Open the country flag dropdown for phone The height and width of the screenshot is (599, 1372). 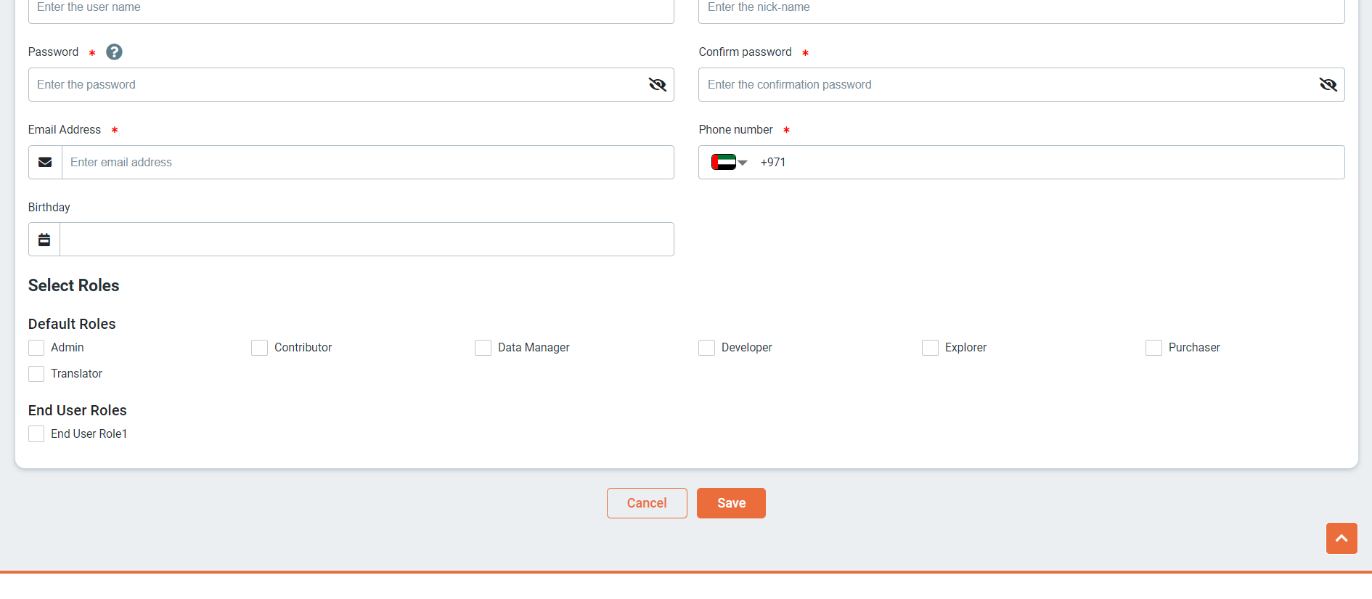click(729, 162)
